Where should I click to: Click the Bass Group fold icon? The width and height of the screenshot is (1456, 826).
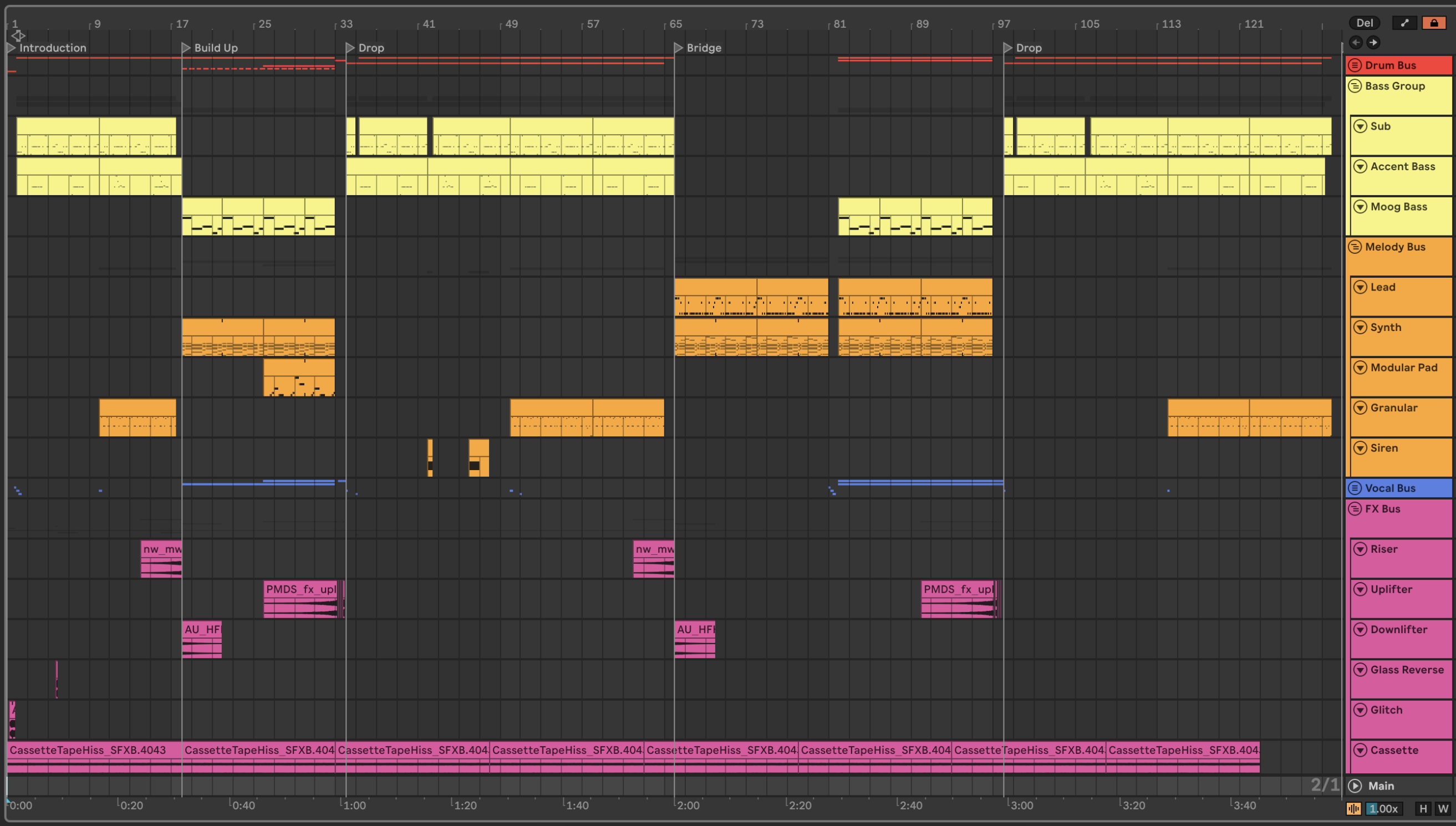coord(1355,86)
